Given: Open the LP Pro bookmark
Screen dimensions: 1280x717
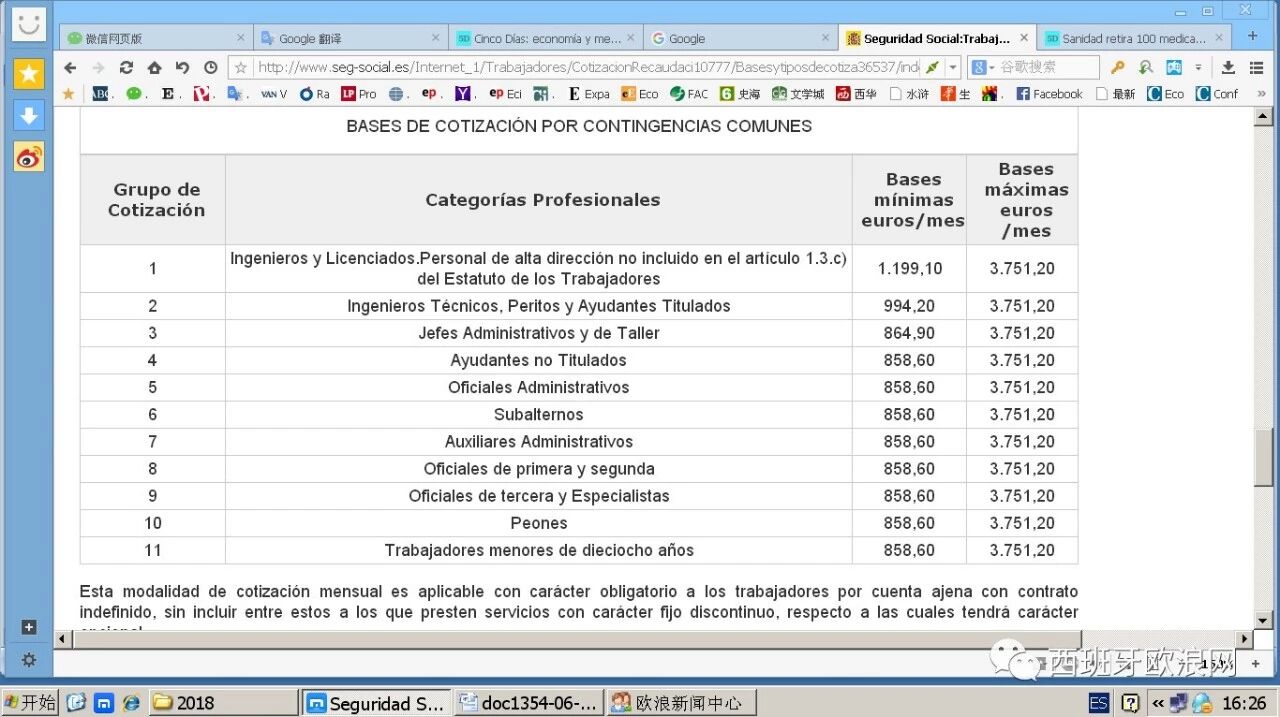Looking at the screenshot, I should click(x=358, y=94).
